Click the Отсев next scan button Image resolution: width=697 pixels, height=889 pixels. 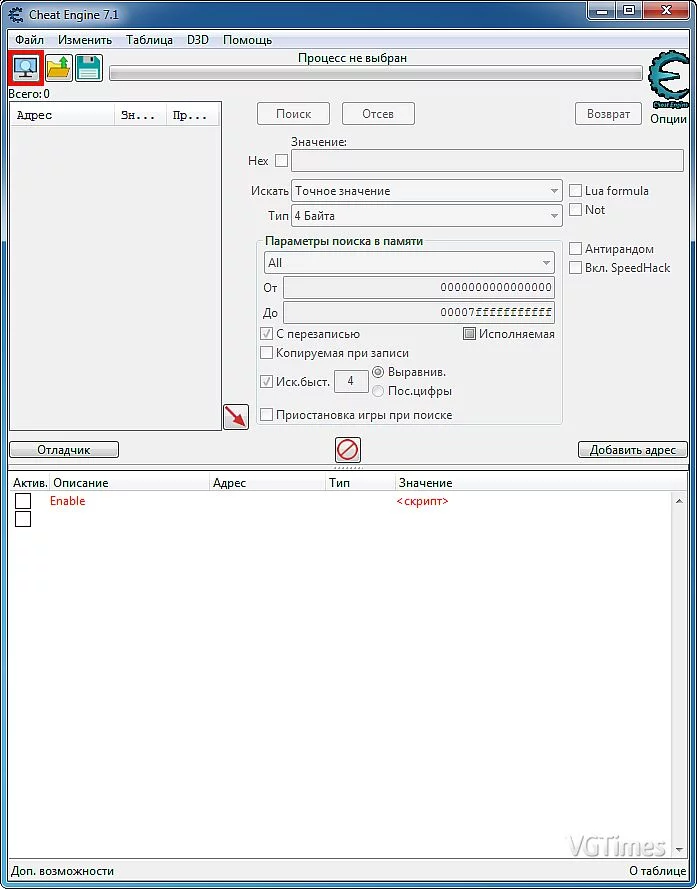pyautogui.click(x=378, y=114)
